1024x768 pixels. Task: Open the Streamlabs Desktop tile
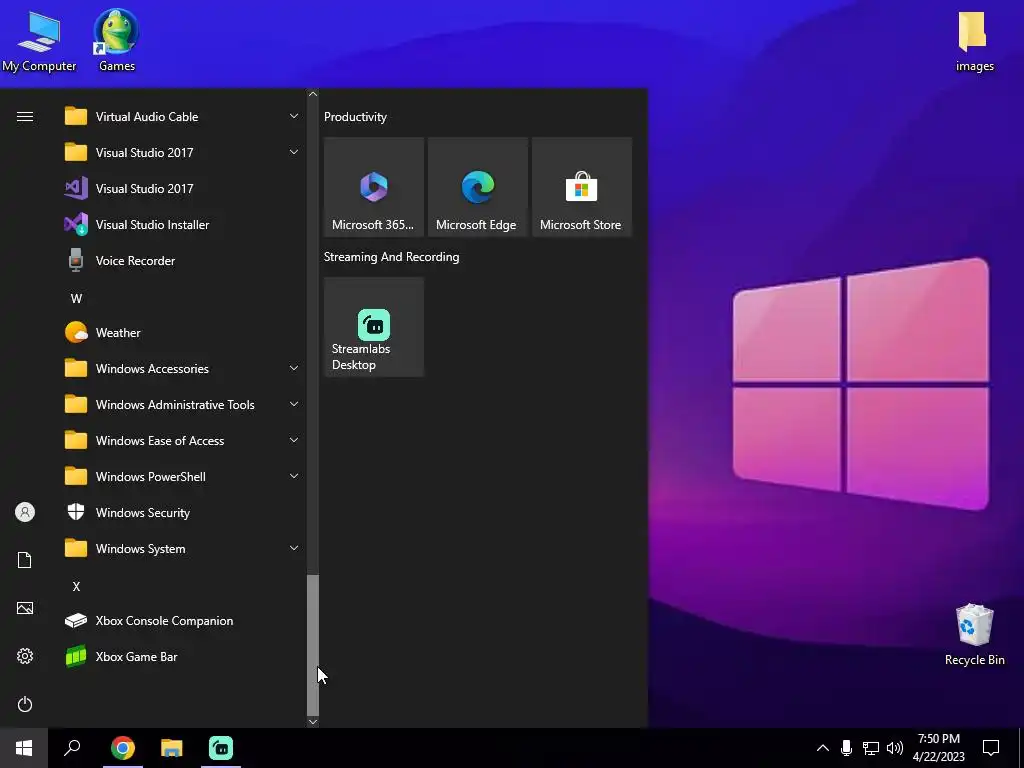[x=374, y=327]
